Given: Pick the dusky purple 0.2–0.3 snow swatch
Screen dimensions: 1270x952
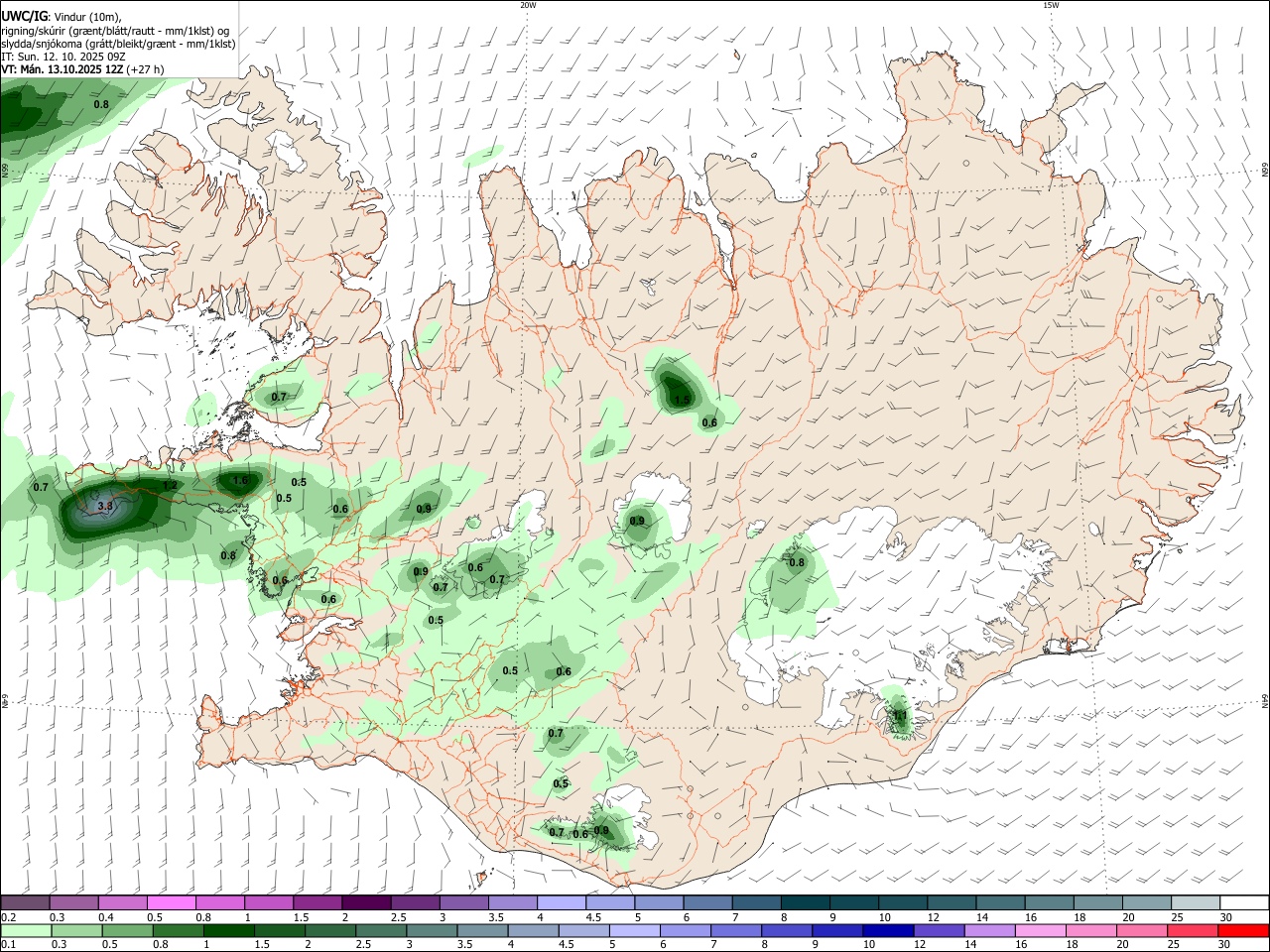Looking at the screenshot, I should pos(25,903).
